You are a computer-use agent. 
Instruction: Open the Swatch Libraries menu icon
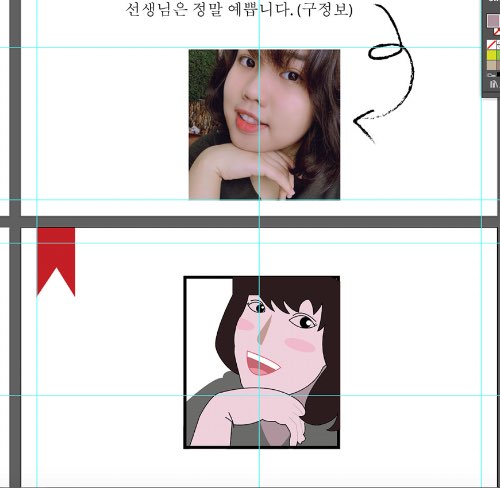click(494, 84)
